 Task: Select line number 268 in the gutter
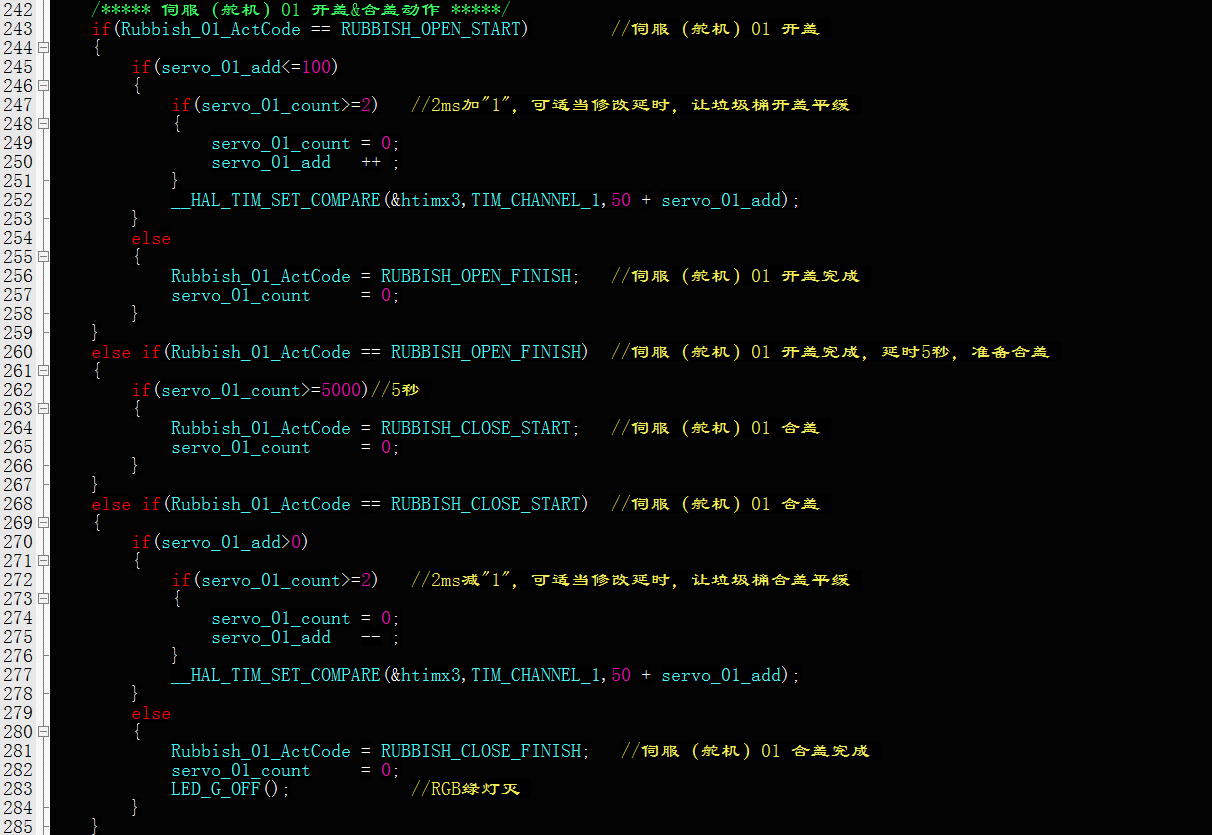(x=18, y=504)
